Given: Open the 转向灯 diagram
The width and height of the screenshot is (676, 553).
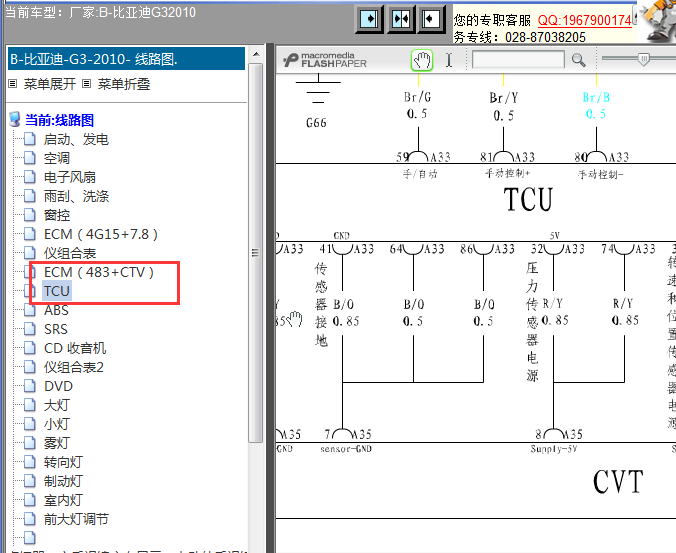Looking at the screenshot, I should click(63, 462).
